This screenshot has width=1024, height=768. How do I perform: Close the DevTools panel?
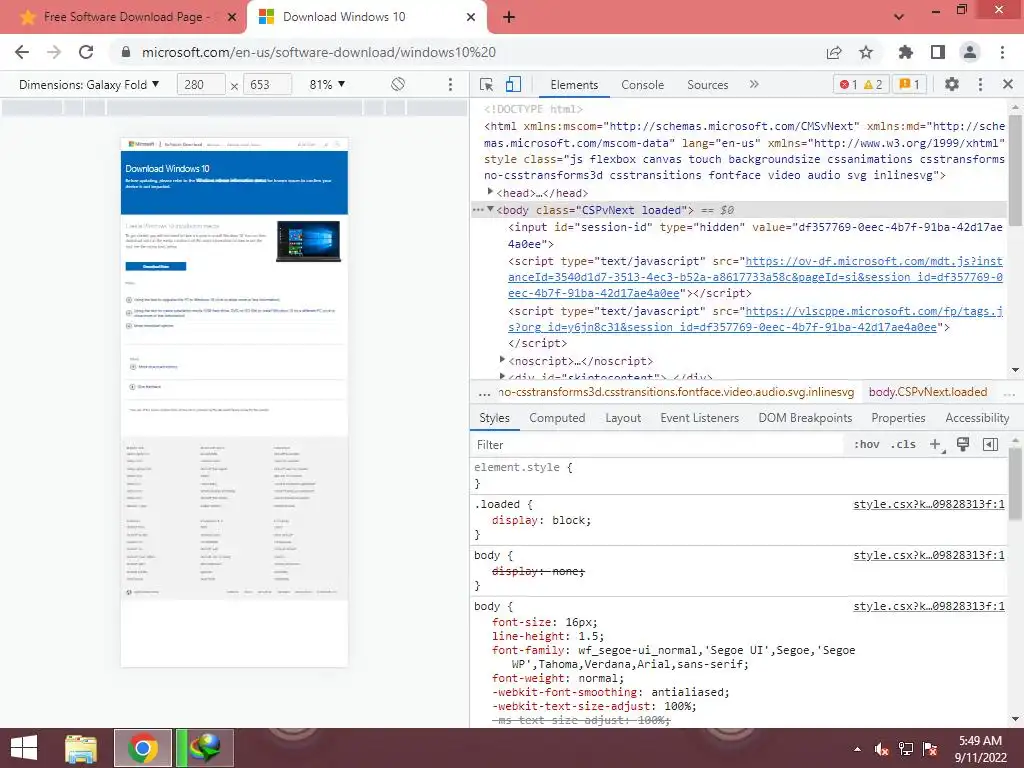click(1008, 84)
